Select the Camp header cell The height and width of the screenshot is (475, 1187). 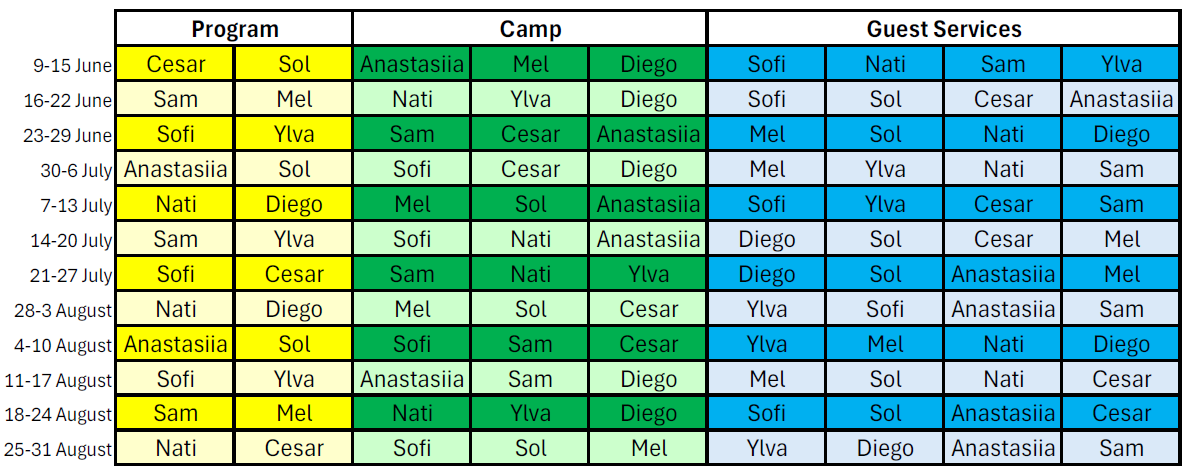point(530,29)
